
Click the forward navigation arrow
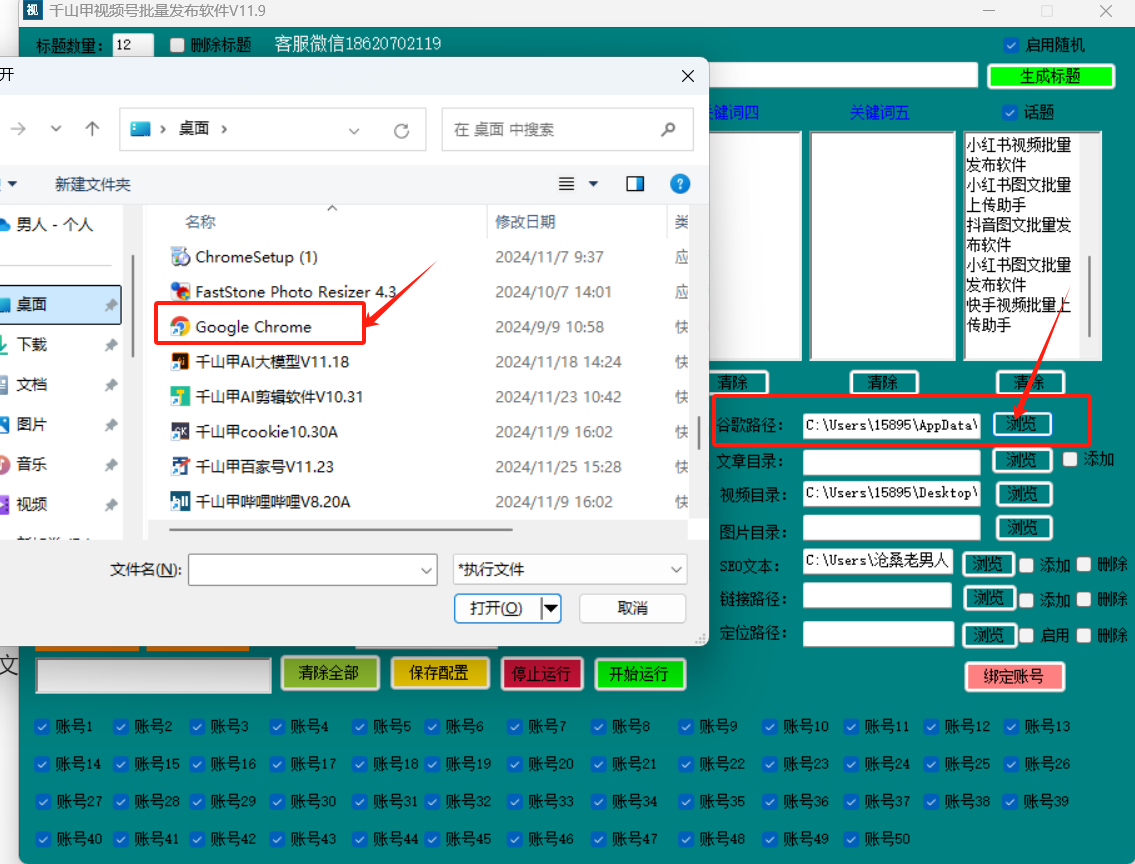coord(18,129)
